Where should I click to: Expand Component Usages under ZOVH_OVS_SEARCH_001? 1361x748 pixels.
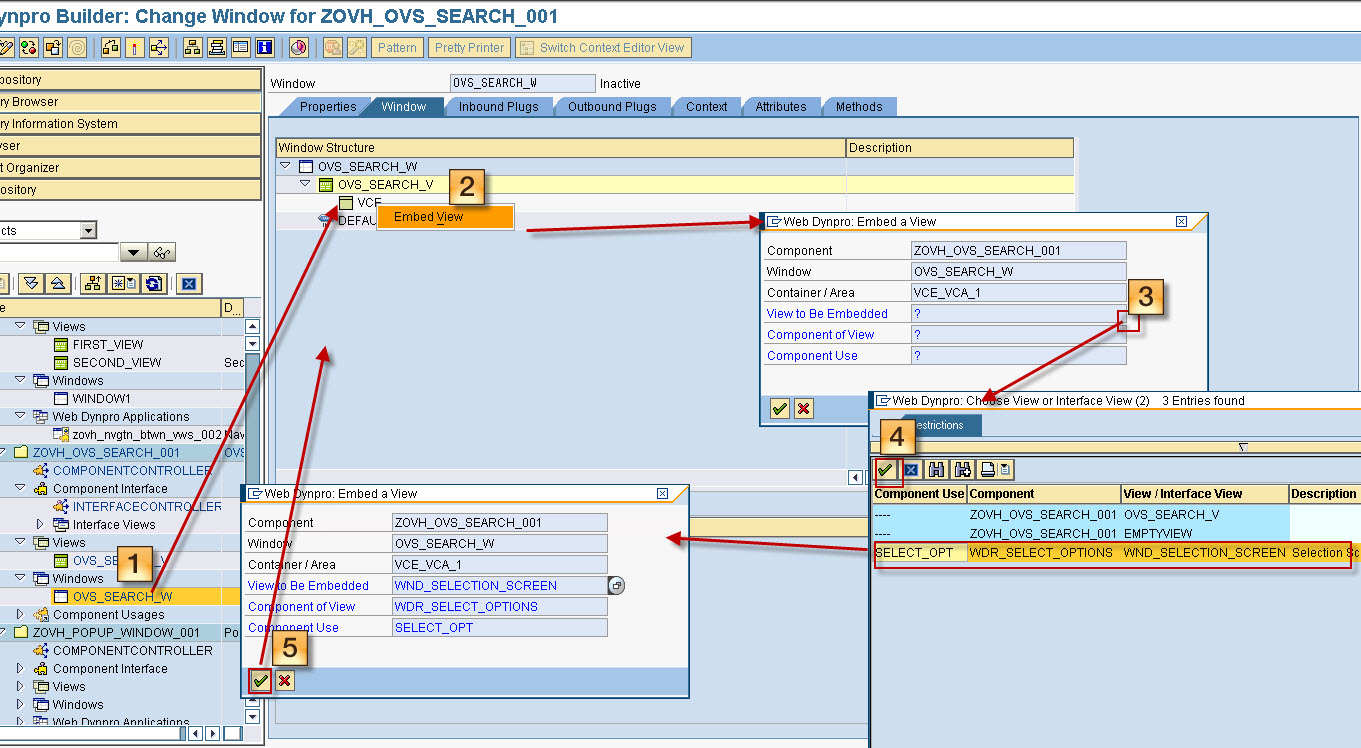[18, 614]
